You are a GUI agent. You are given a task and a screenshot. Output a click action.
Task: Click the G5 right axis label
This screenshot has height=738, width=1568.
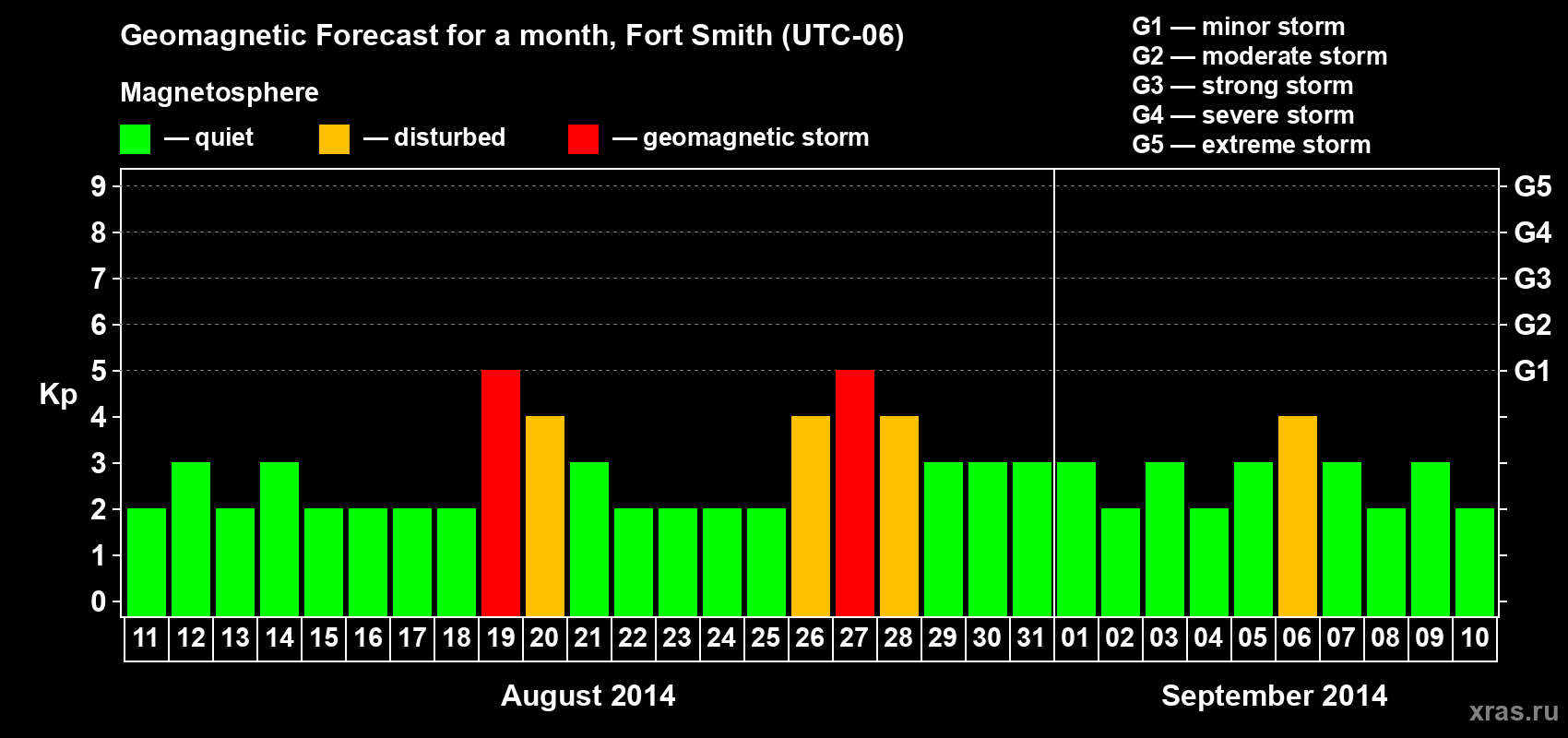point(1533,186)
